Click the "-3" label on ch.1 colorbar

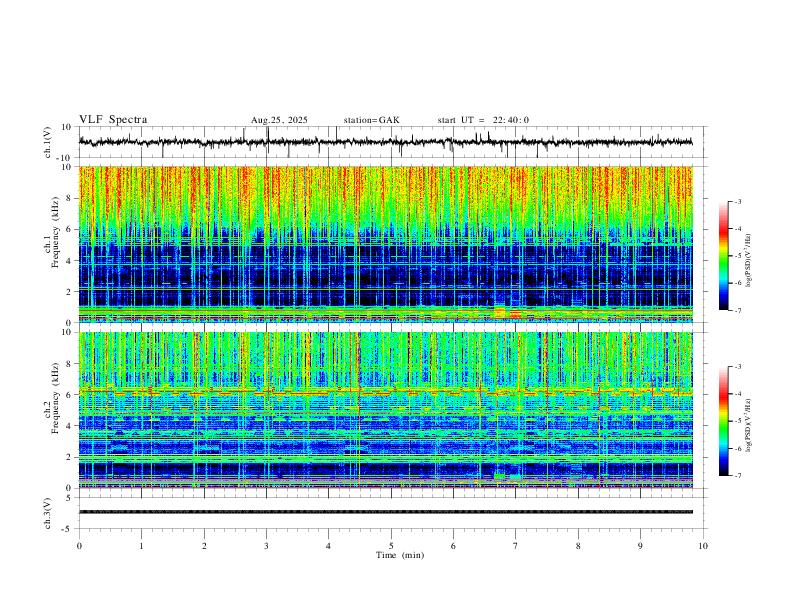738,201
